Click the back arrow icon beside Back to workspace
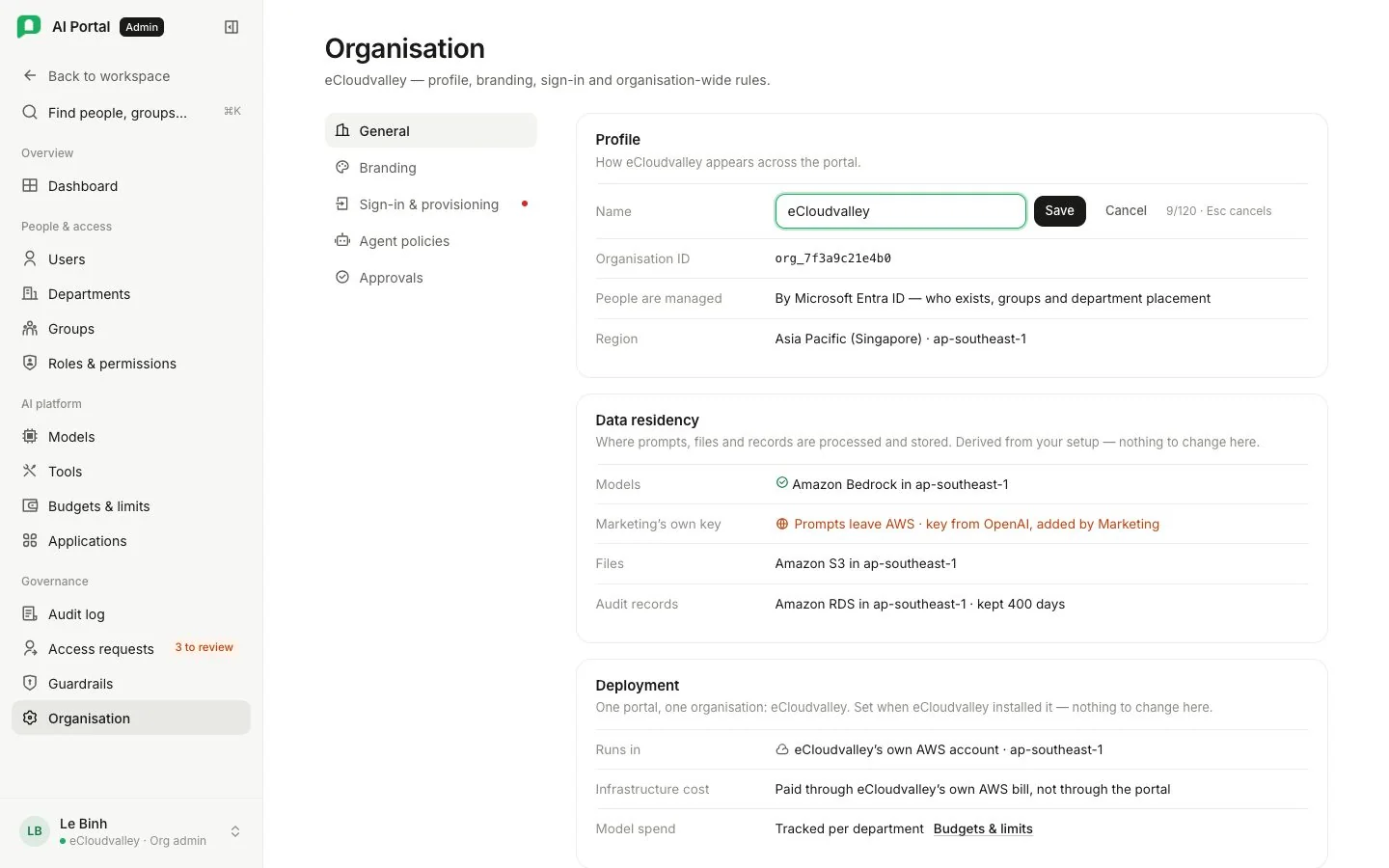Image resolution: width=1389 pixels, height=868 pixels. pos(30,75)
